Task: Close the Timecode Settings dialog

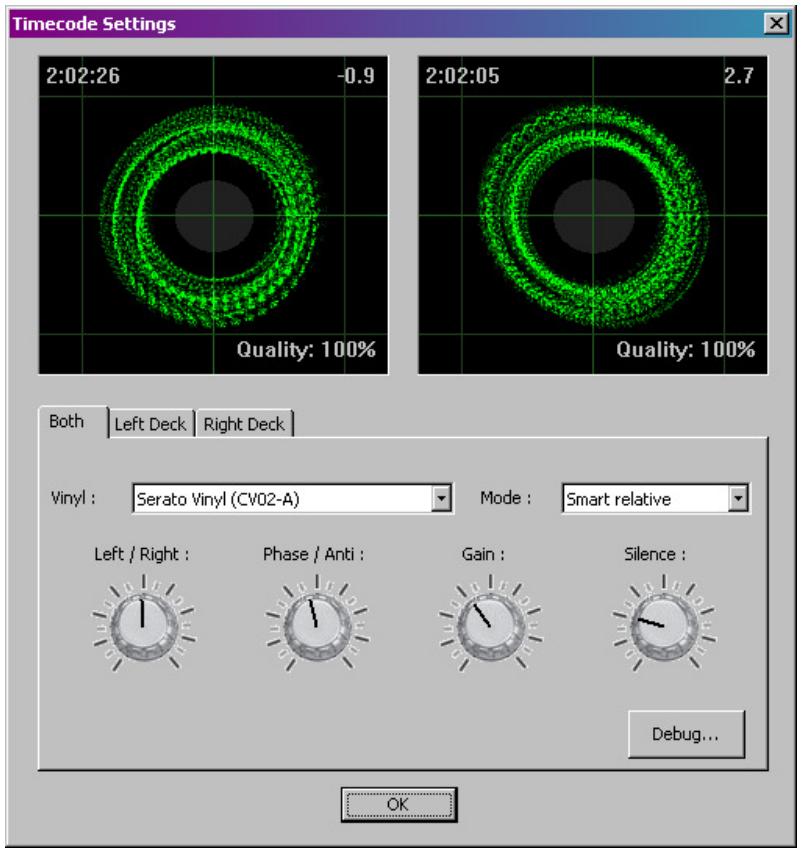Action: click(x=776, y=23)
